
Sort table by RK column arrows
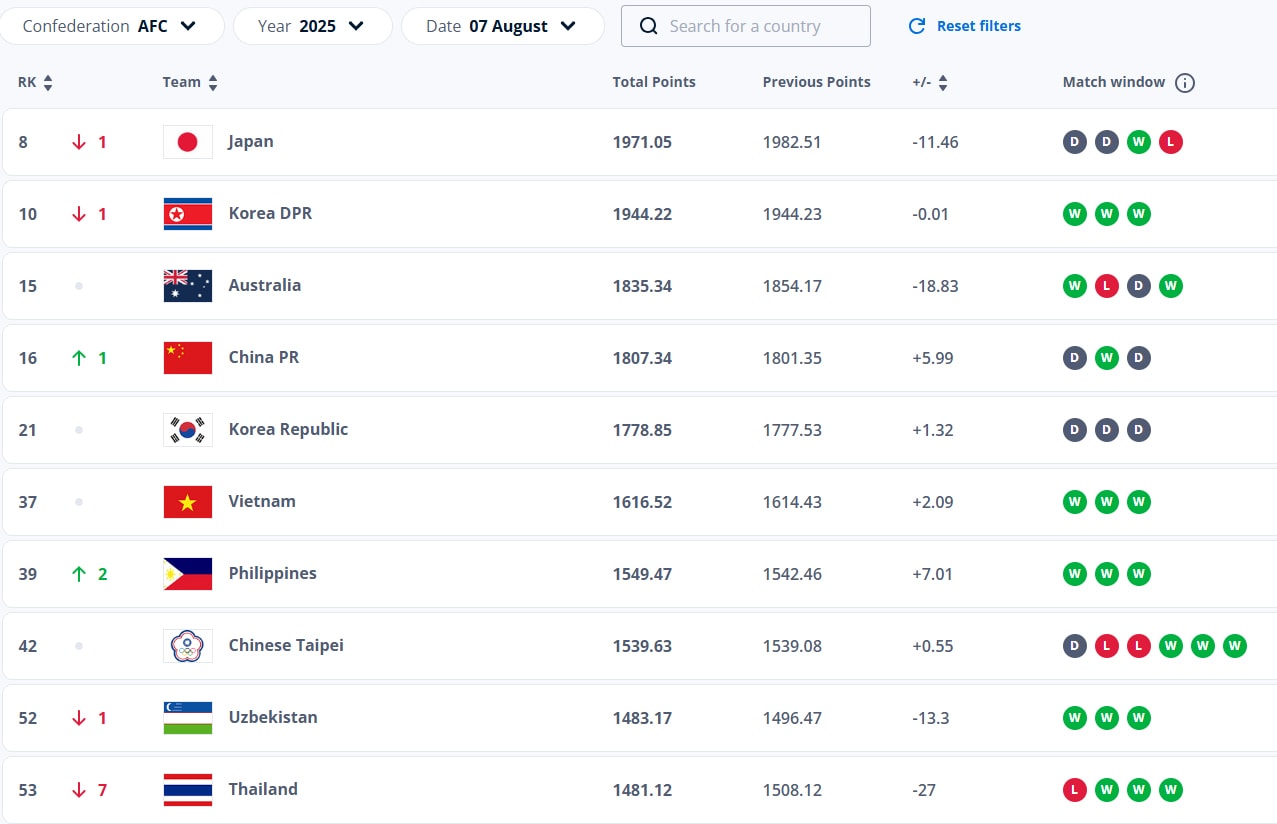point(48,83)
